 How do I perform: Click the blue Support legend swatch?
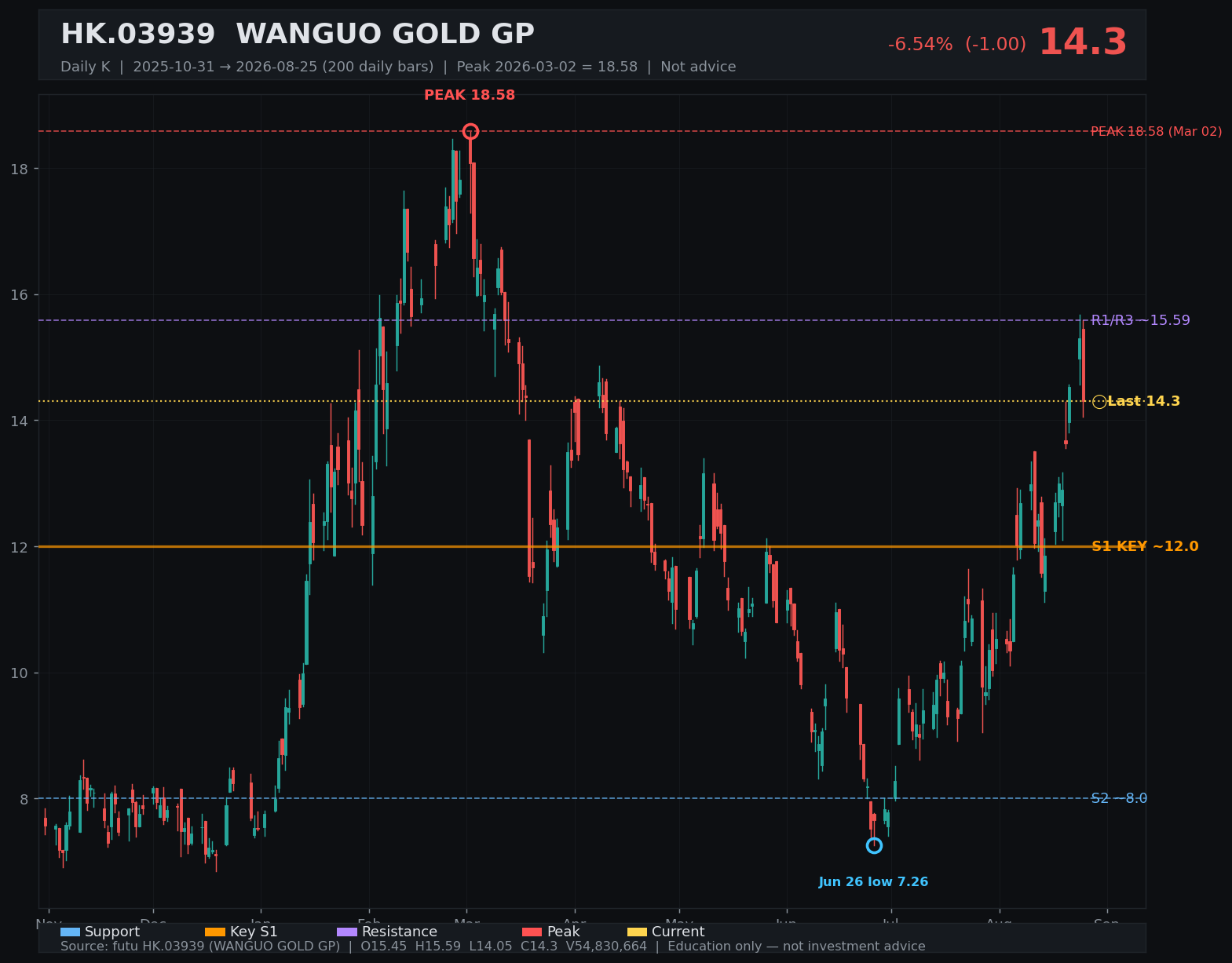[x=70, y=932]
